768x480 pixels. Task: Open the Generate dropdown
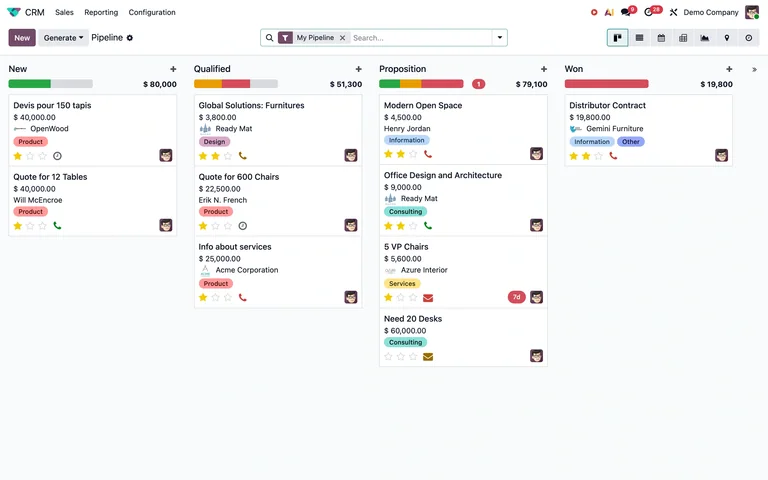pos(63,38)
